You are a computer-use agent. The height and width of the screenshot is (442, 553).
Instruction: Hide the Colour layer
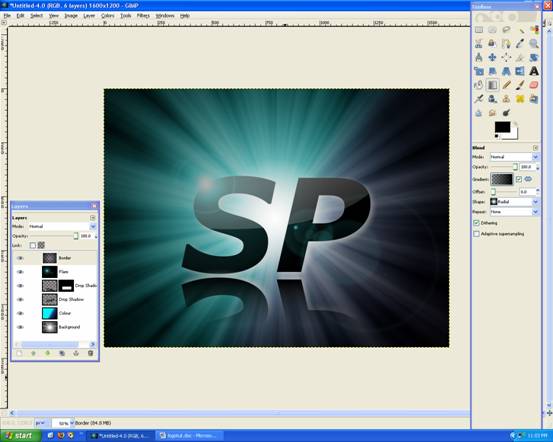coord(20,313)
